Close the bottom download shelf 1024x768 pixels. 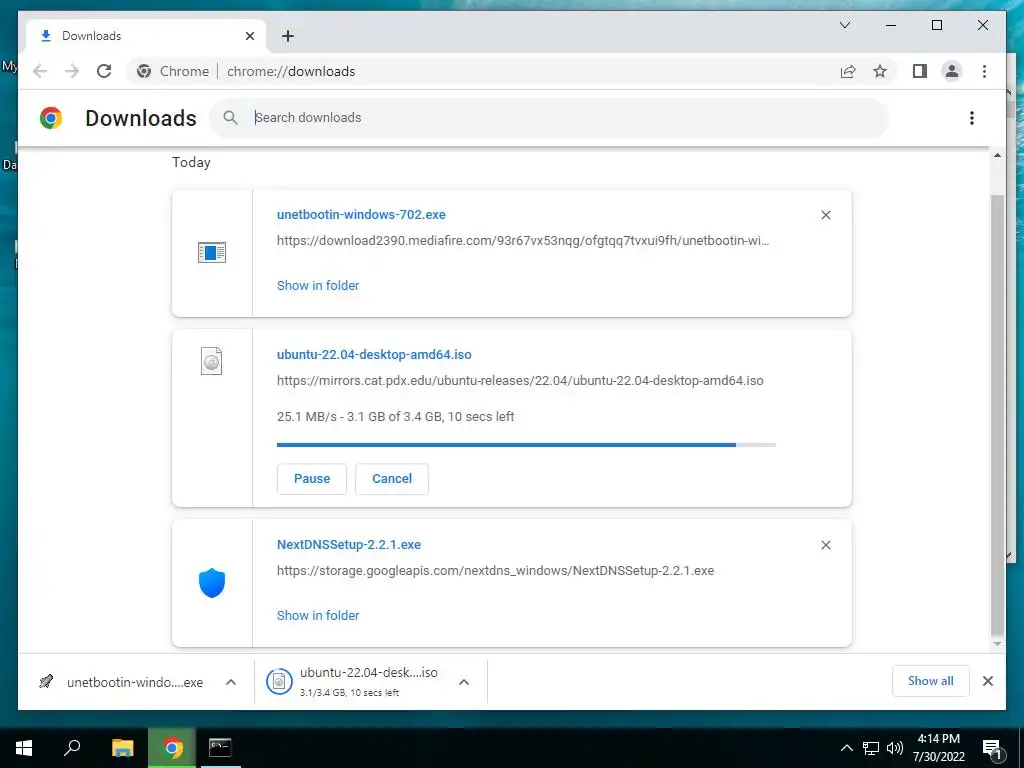coord(987,681)
